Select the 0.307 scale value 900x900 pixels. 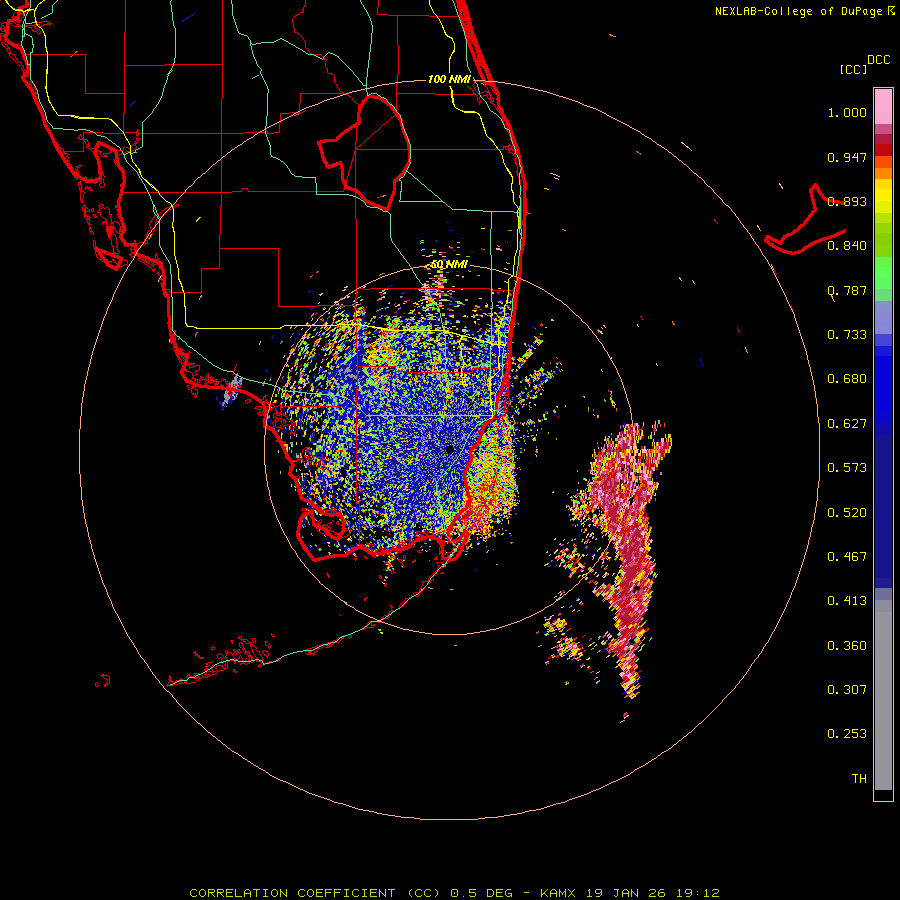point(847,690)
